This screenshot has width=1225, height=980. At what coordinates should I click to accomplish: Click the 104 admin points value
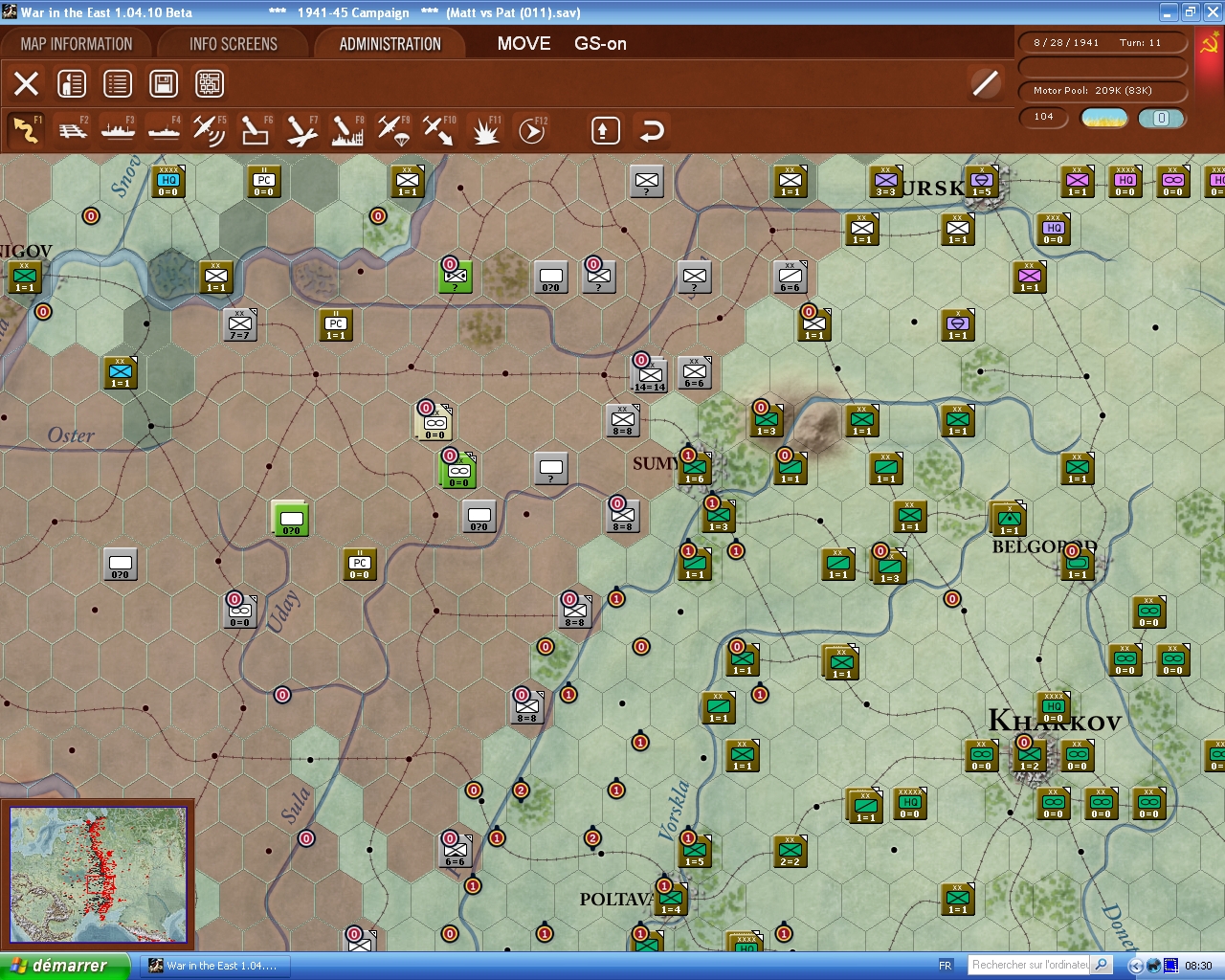1044,118
